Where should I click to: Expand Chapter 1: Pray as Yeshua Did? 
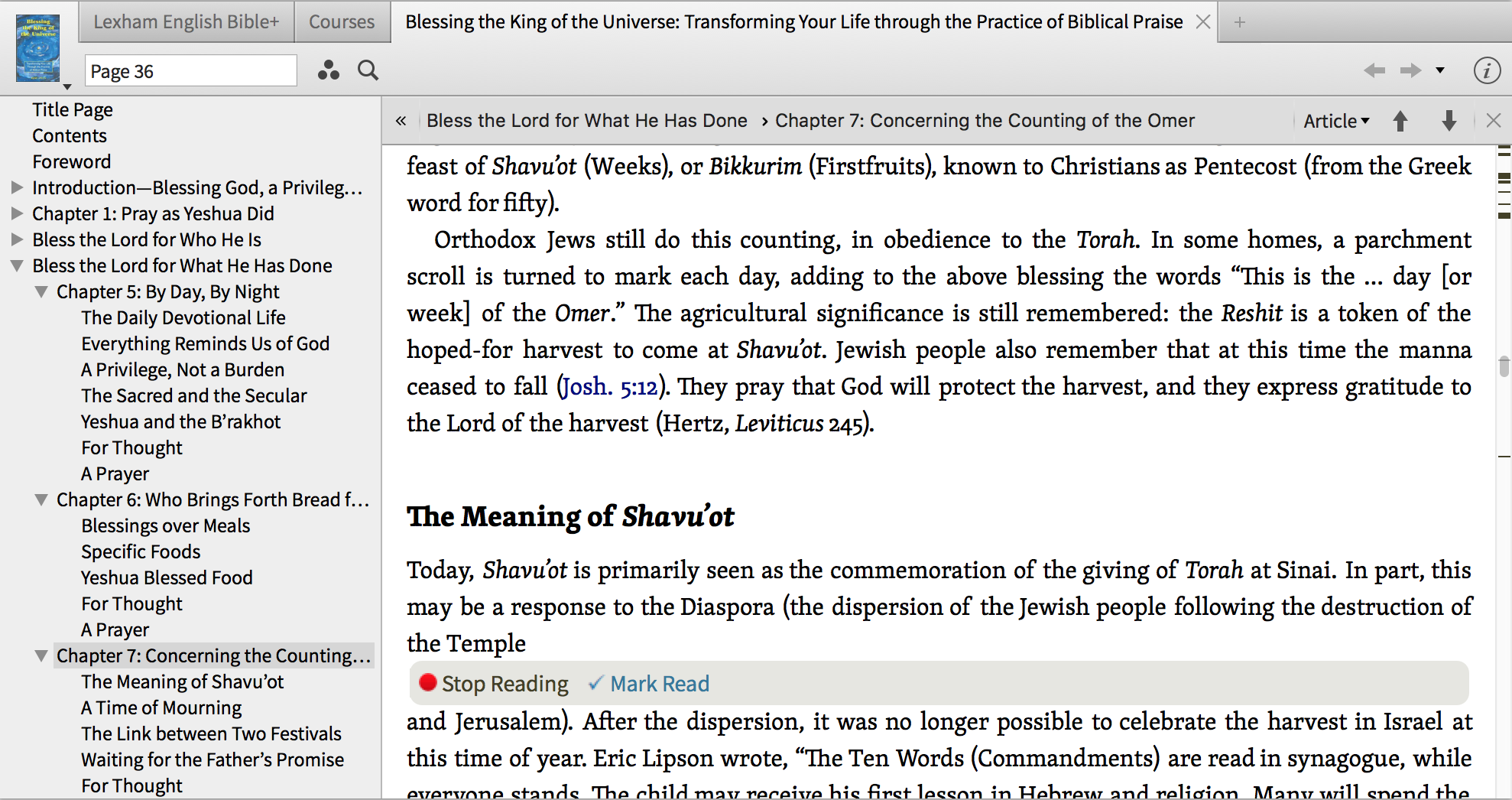[17, 213]
